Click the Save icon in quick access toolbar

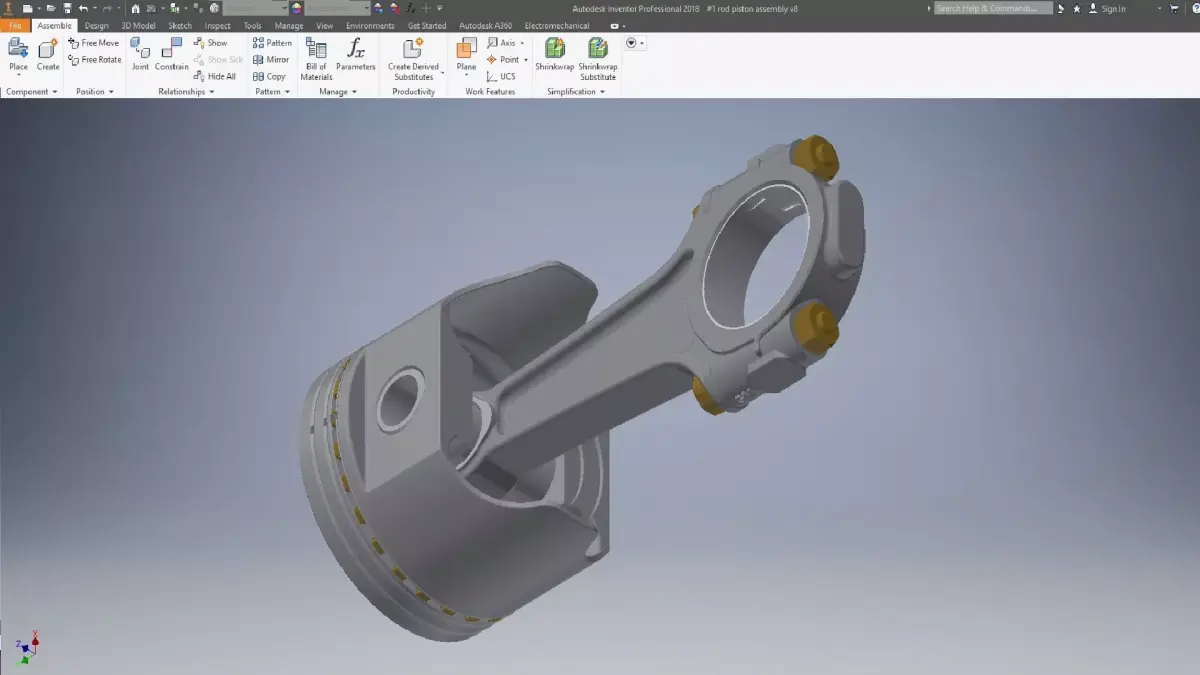[x=67, y=8]
